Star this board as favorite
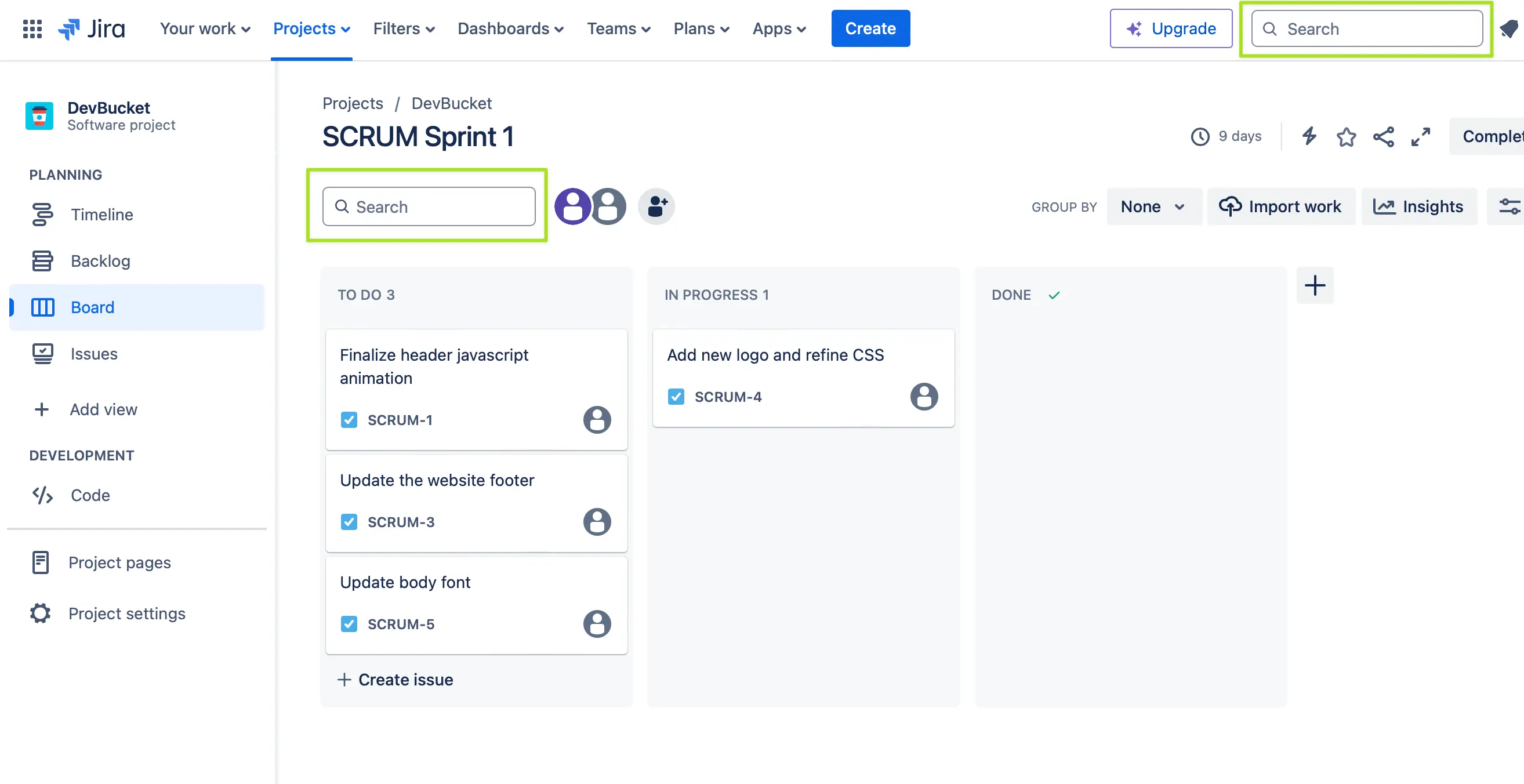1524x784 pixels. click(x=1346, y=137)
